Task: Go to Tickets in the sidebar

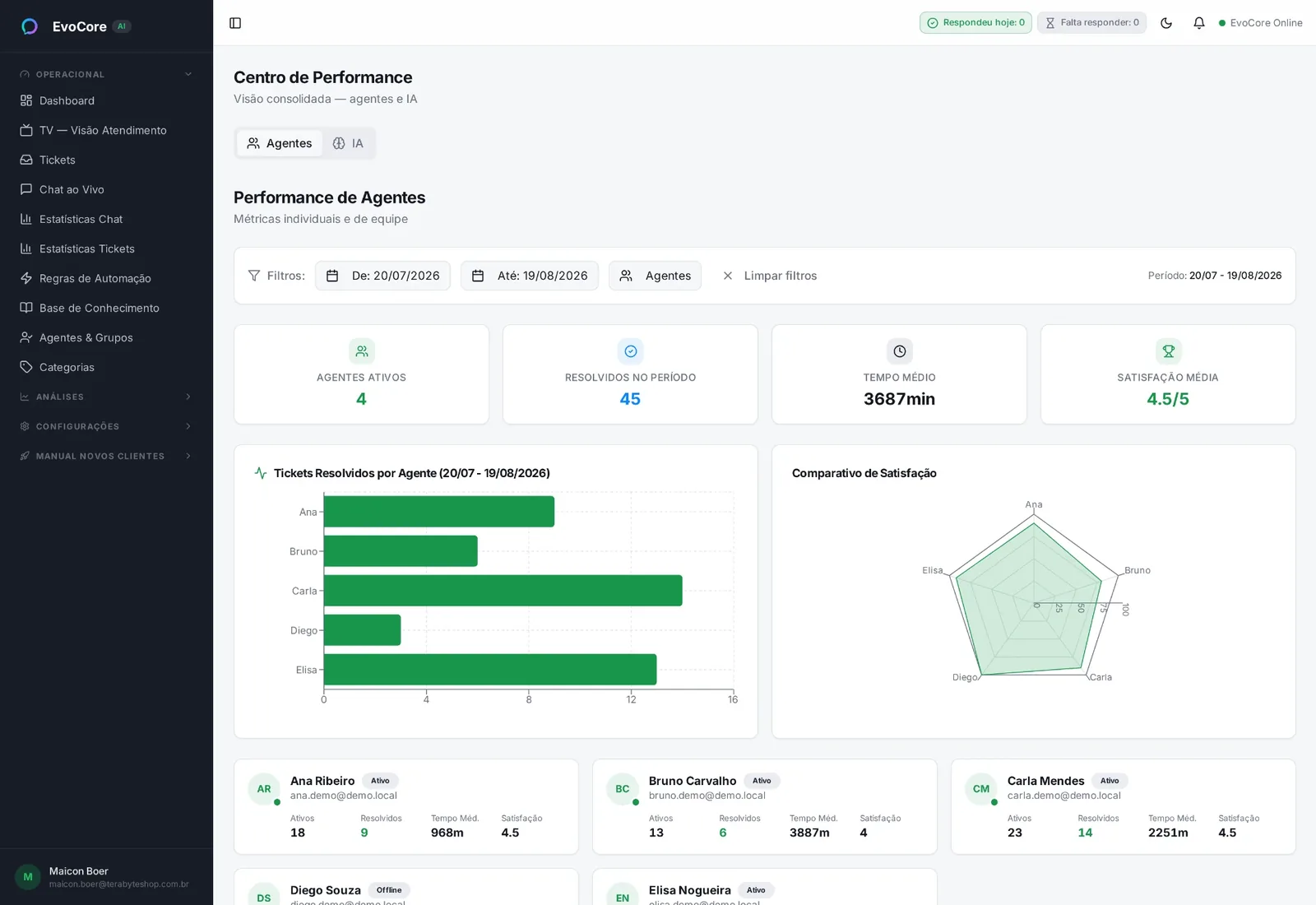Action: 106,160
